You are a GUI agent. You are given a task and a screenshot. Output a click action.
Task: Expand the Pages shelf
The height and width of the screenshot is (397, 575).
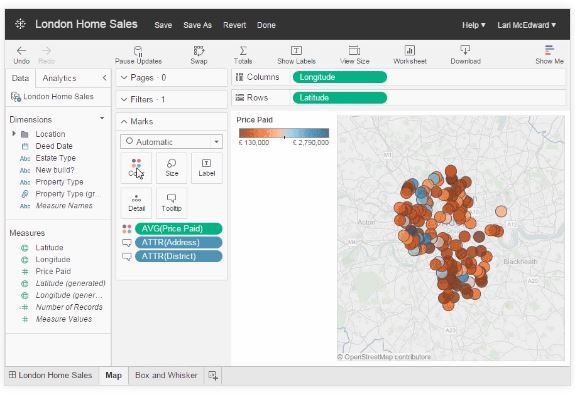point(124,77)
